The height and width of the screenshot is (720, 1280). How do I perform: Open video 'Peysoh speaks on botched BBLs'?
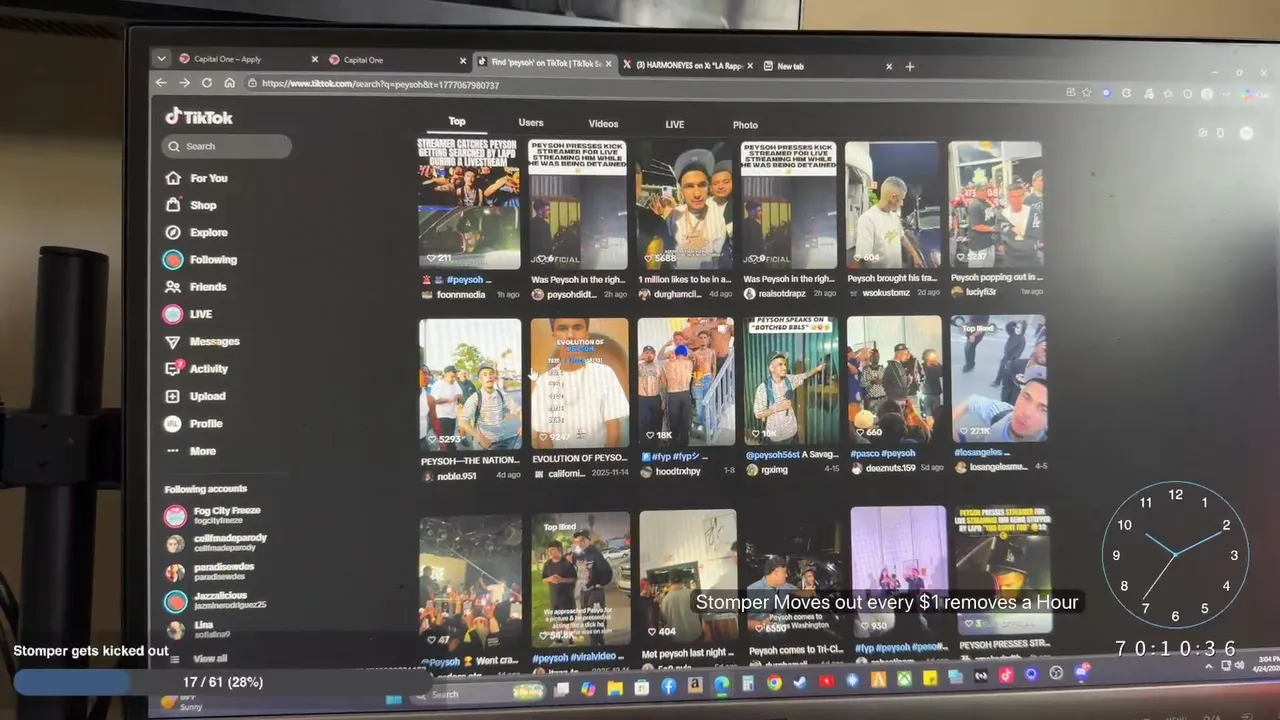tap(791, 381)
